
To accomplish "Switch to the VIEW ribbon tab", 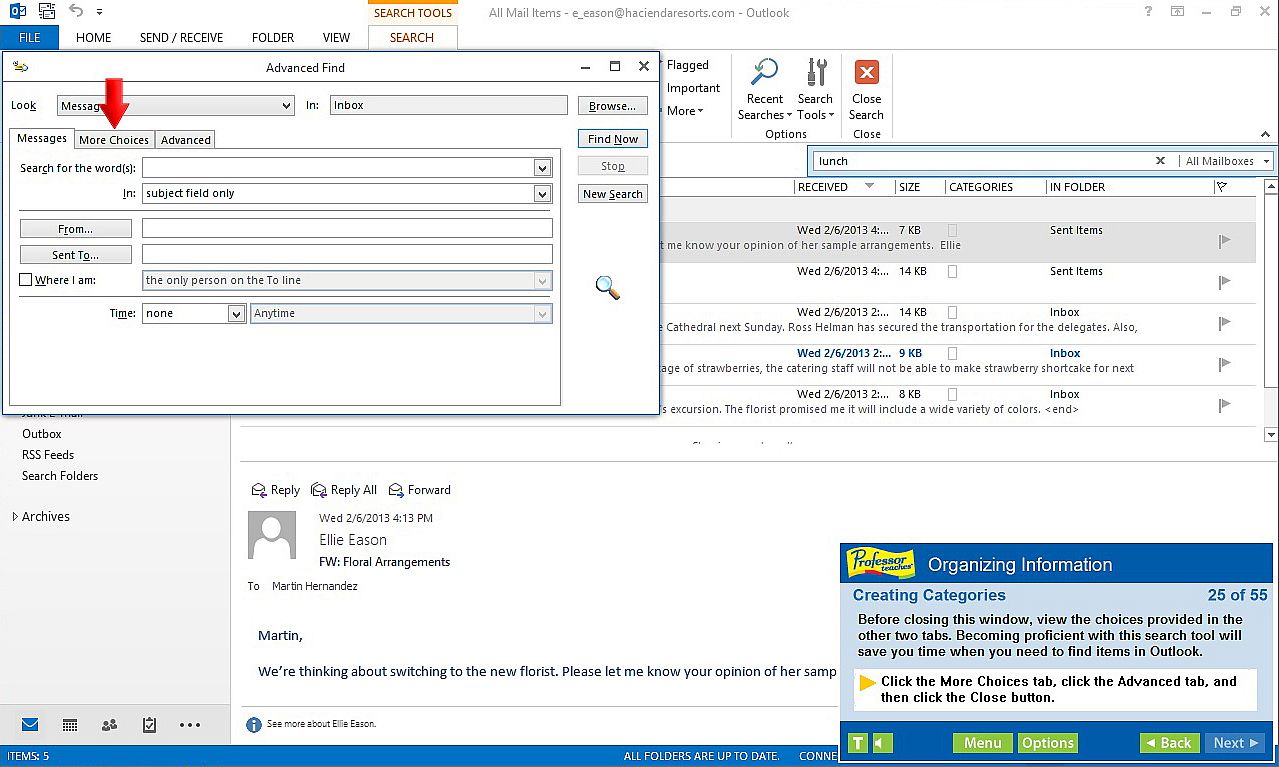I will (336, 38).
